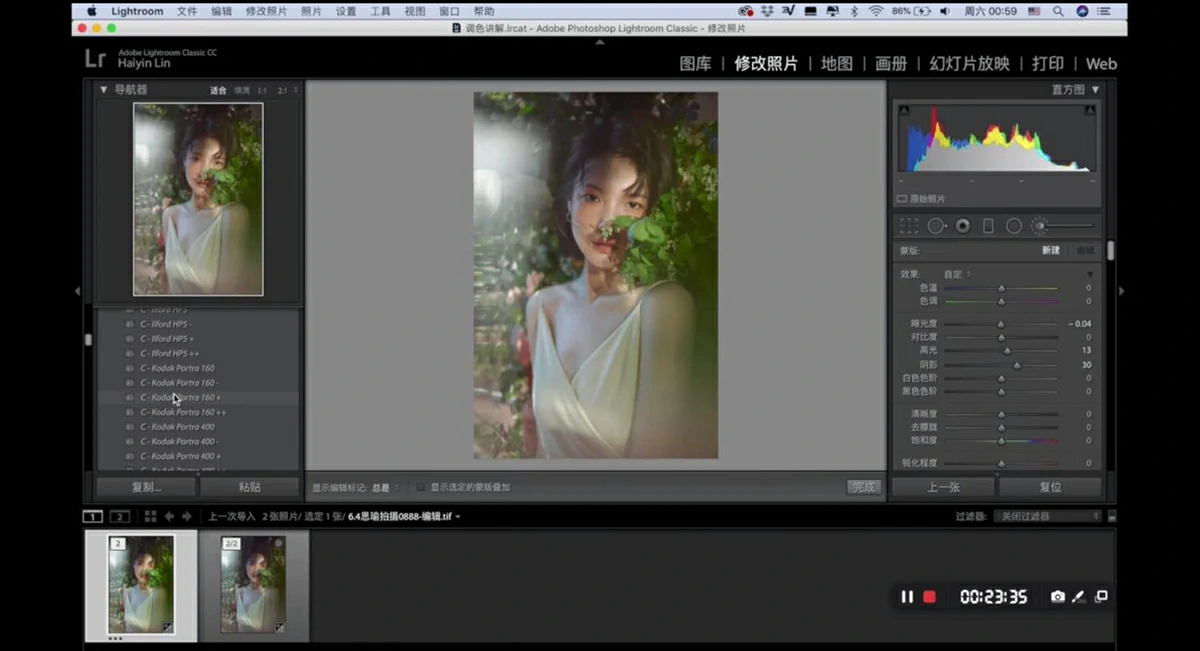Enable 显示选定的蒙版叠加 checkbox

(421, 487)
